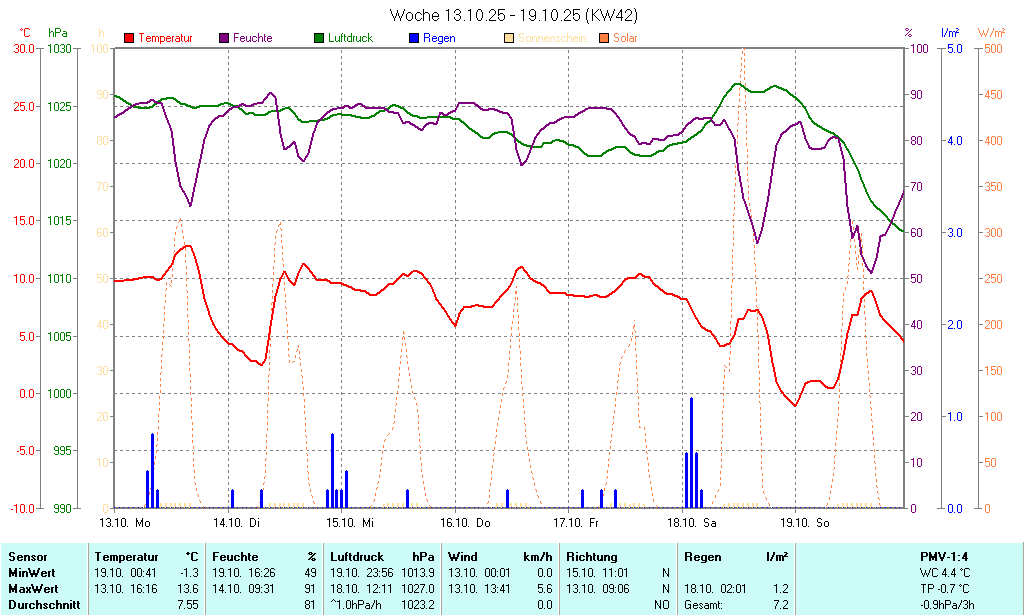Image resolution: width=1024 pixels, height=615 pixels.
Task: Select the Sensor column header in the table
Action: [28, 557]
